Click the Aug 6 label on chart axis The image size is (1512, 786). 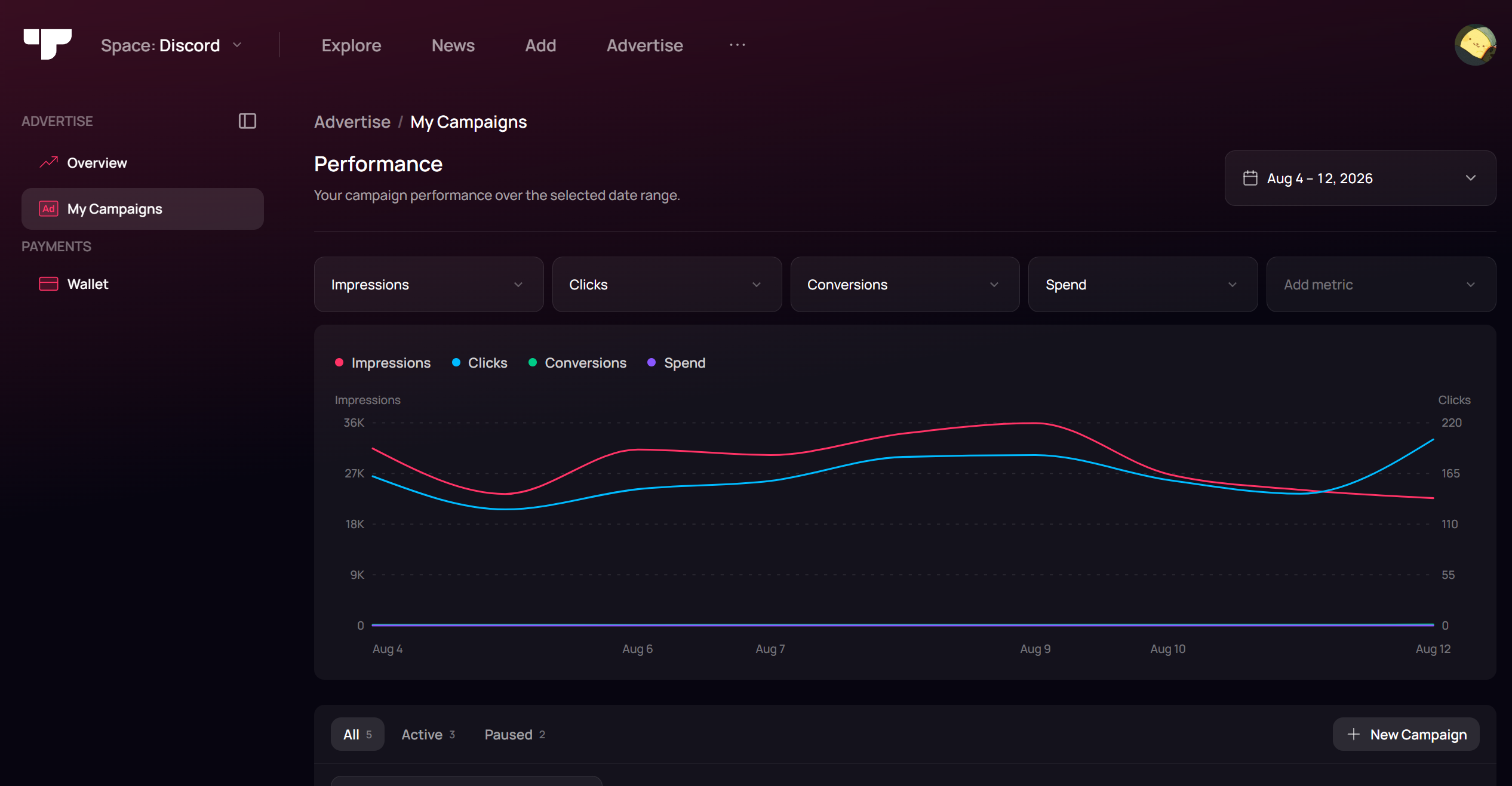click(x=637, y=649)
